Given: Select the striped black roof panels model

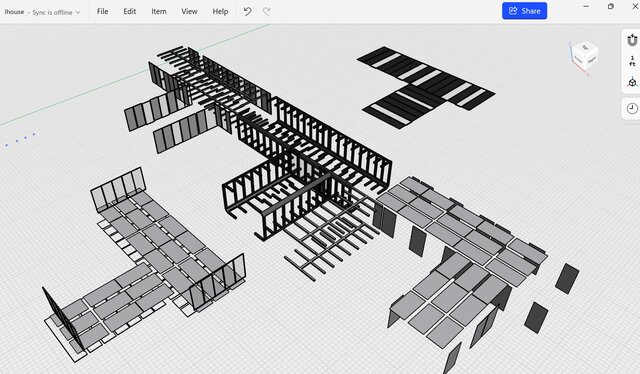Looking at the screenshot, I should (427, 87).
